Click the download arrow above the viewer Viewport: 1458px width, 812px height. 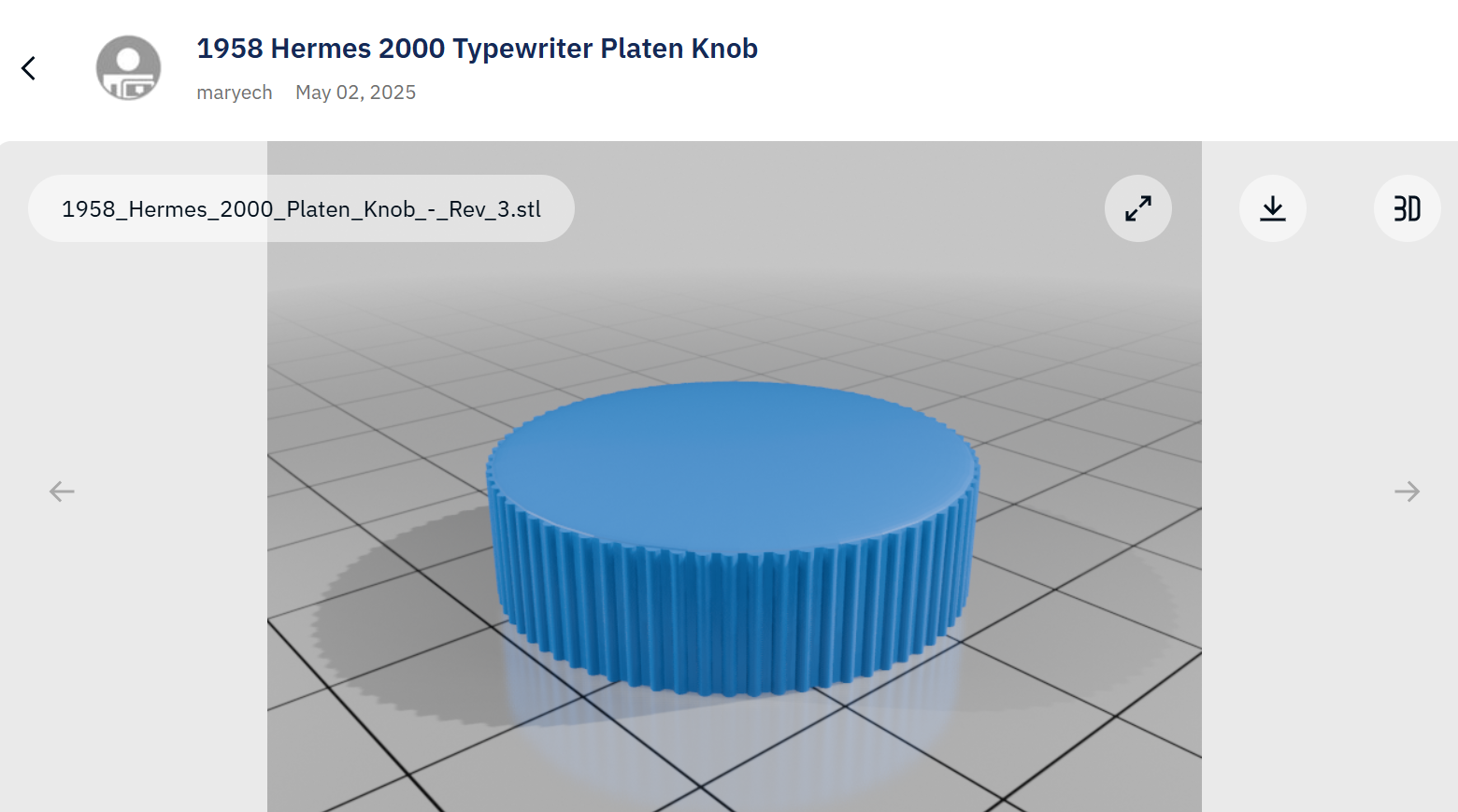pos(1272,208)
